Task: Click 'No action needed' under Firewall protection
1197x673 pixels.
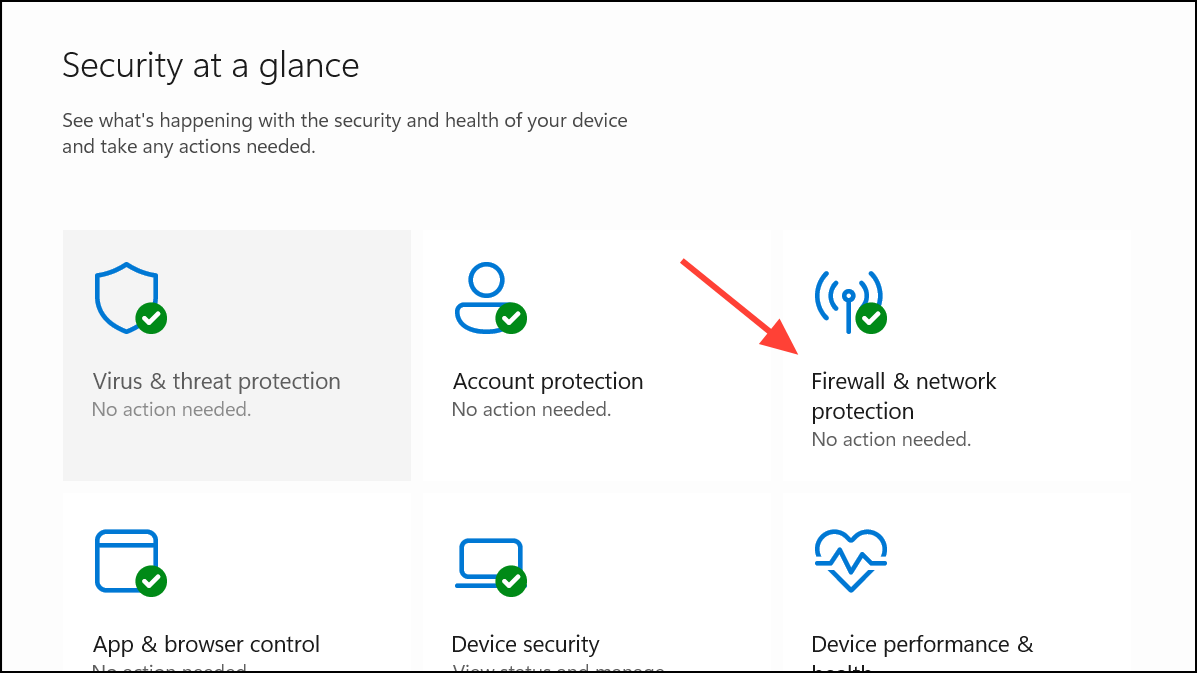Action: pyautogui.click(x=891, y=440)
